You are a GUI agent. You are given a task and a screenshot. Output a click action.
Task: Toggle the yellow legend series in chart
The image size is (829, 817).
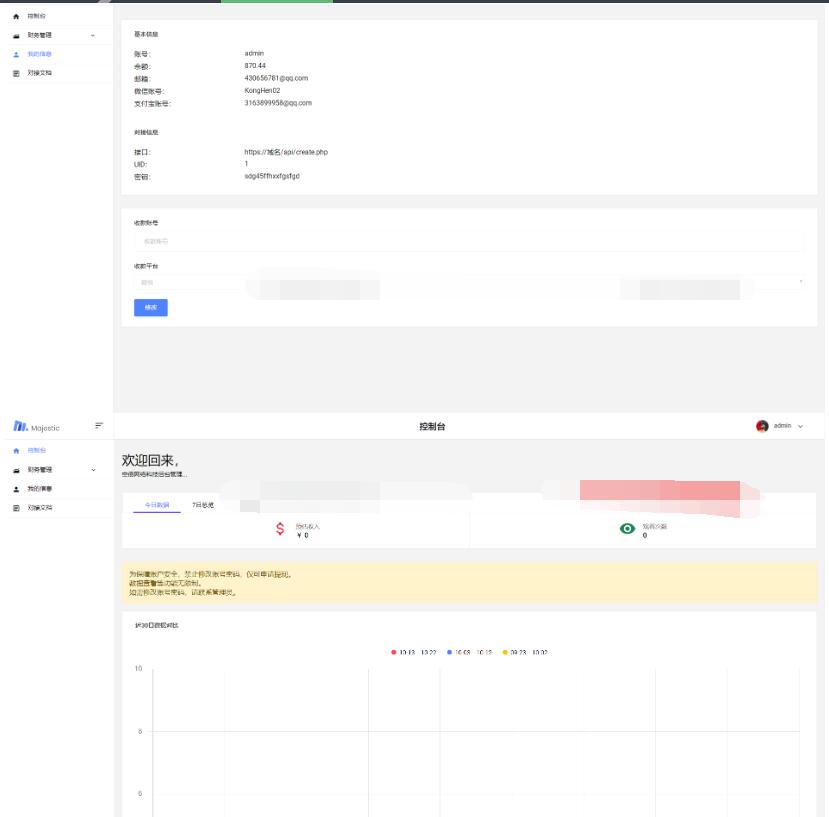pyautogui.click(x=526, y=652)
